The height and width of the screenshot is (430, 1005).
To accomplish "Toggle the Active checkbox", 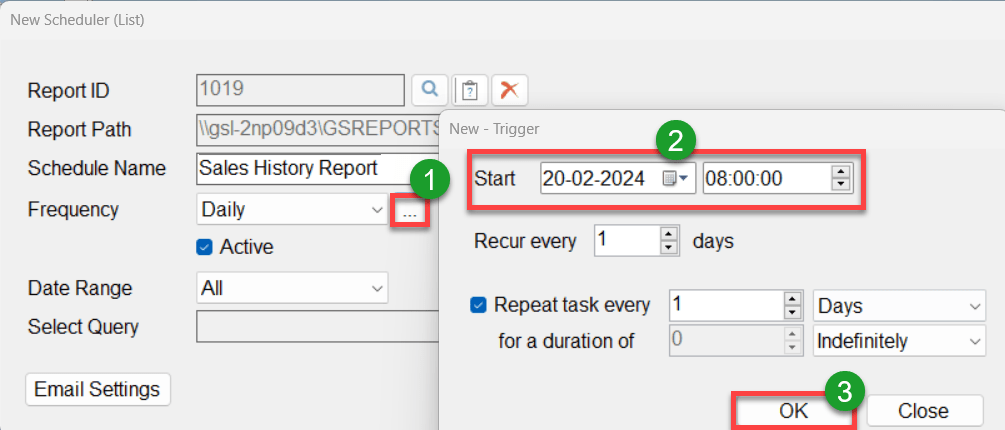I will tap(205, 247).
